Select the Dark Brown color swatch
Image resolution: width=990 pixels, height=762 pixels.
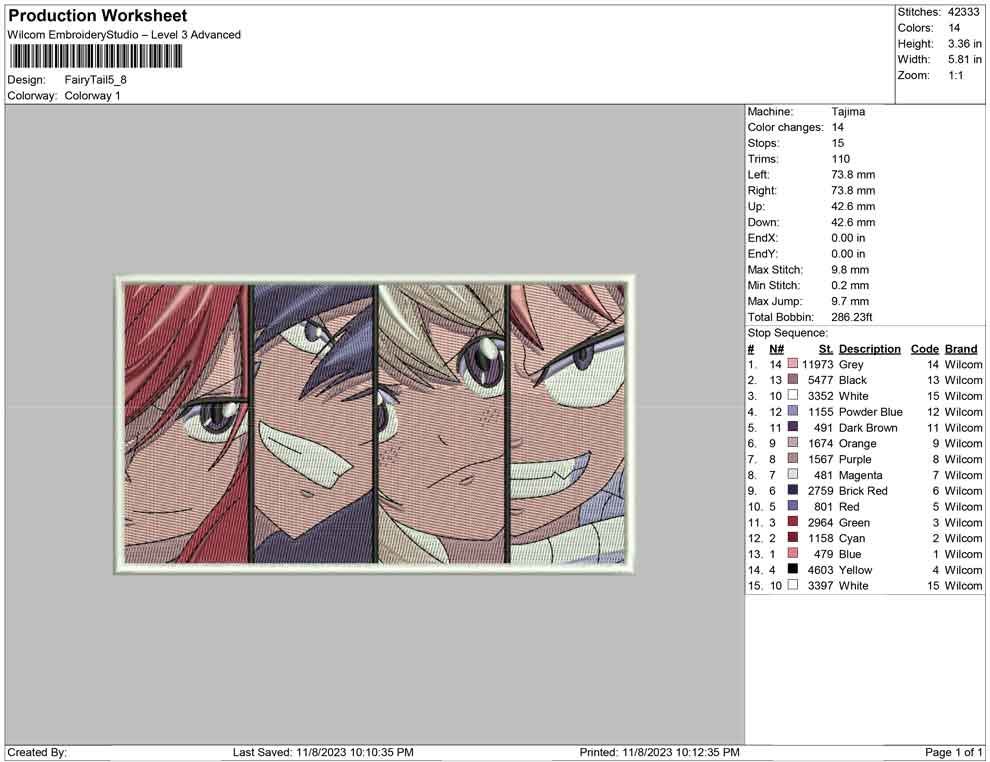[x=792, y=427]
